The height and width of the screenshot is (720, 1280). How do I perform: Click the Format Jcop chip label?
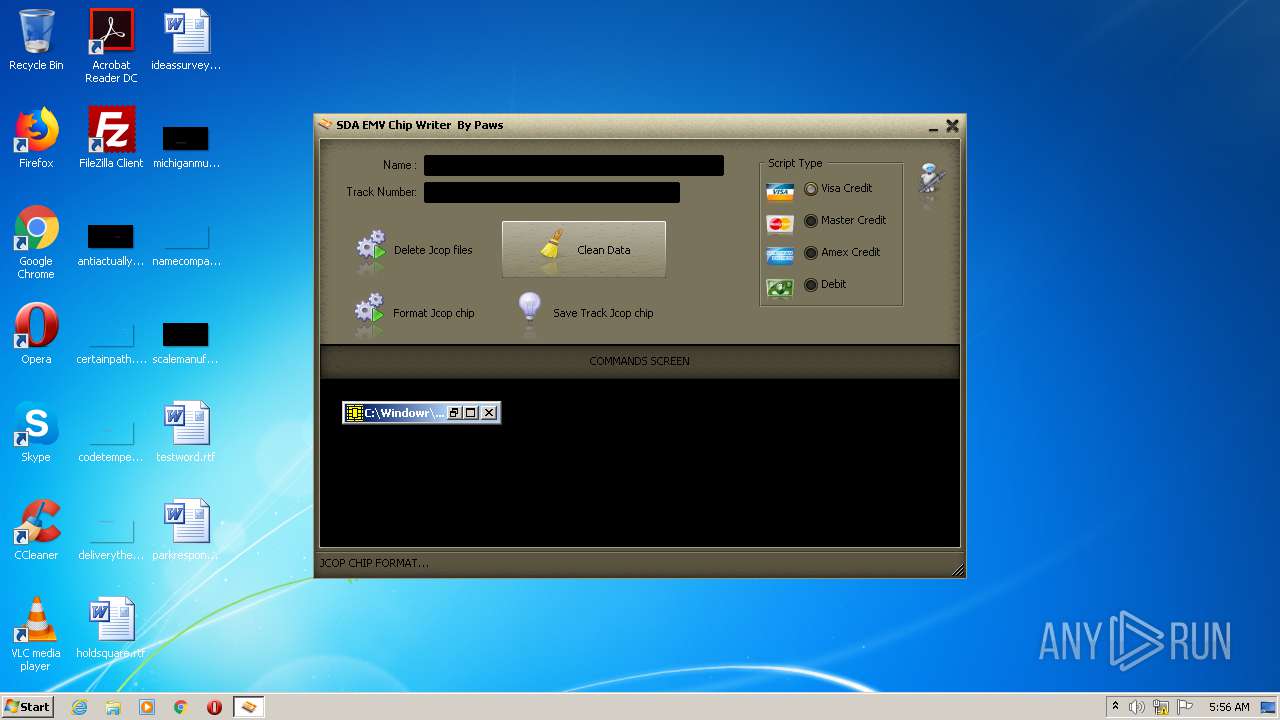pyautogui.click(x=434, y=313)
